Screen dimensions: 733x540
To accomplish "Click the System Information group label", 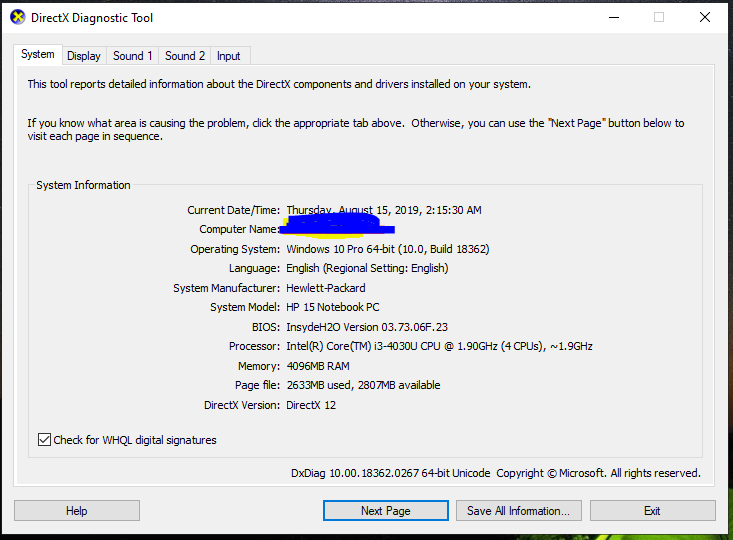I will tap(83, 185).
